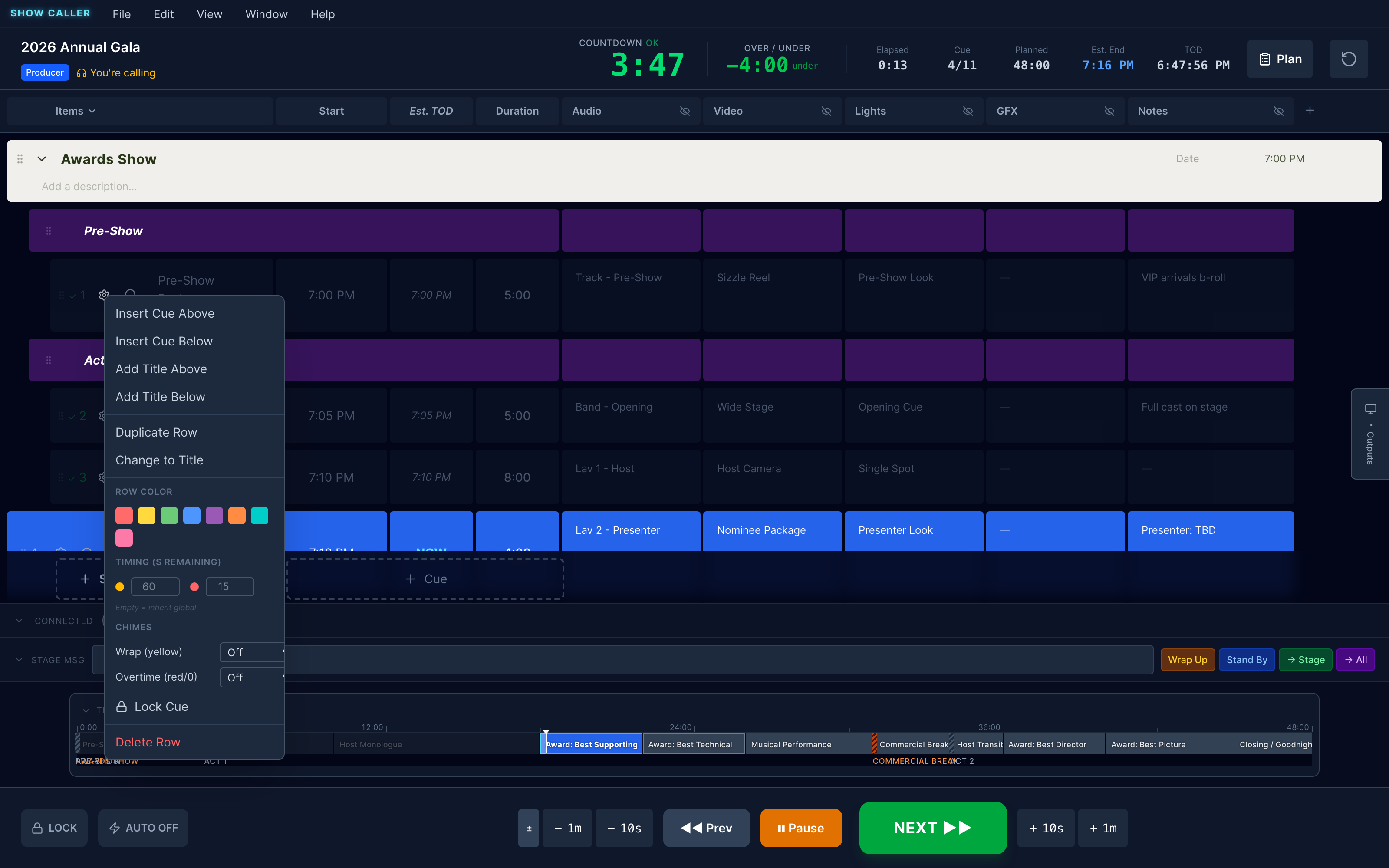
Task: Choose Change to Title
Action: pos(194,460)
